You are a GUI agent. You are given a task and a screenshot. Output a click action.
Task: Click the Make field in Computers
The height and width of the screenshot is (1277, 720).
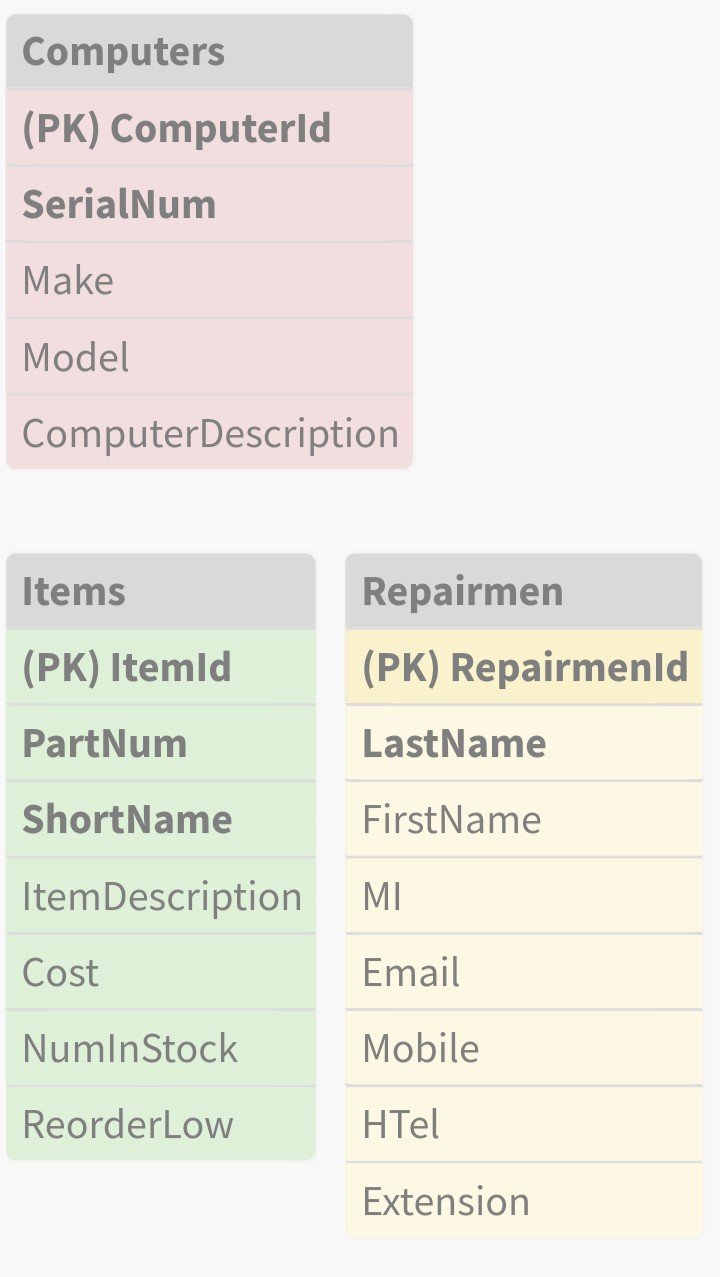209,281
